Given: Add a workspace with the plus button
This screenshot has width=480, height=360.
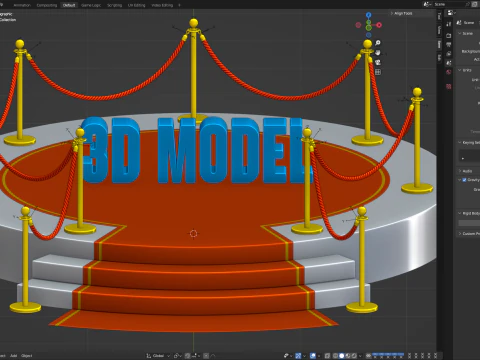Looking at the screenshot, I should 179,5.
